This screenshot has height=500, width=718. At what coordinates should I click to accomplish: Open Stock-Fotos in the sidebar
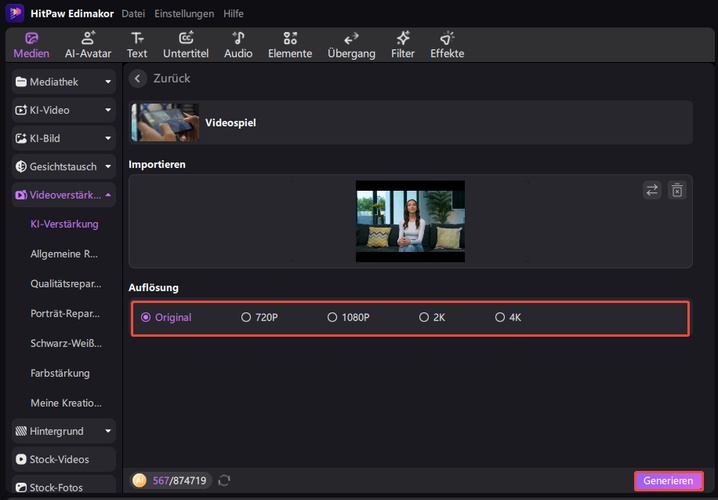64,486
